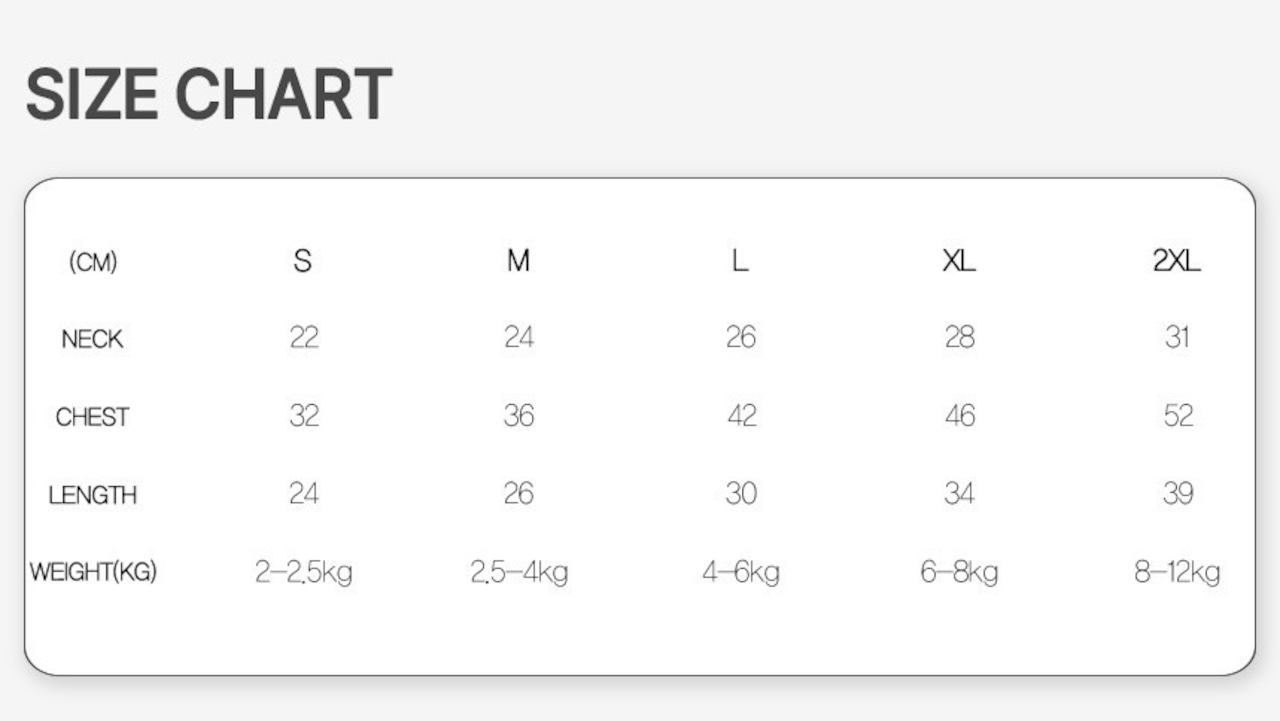Click the NECK row label
Image resolution: width=1280 pixels, height=721 pixels.
92,339
